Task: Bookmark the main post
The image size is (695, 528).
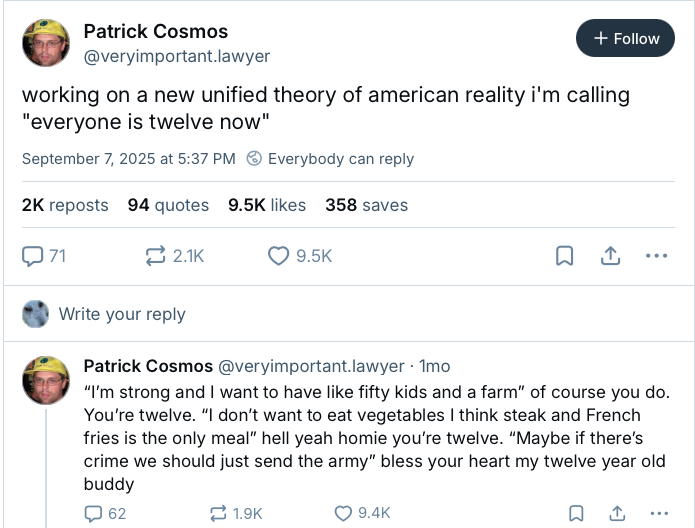Action: click(x=565, y=256)
